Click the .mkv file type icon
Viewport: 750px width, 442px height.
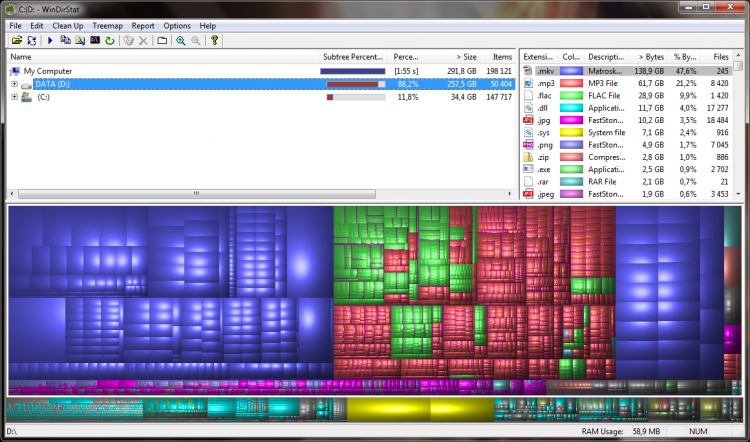(528, 71)
